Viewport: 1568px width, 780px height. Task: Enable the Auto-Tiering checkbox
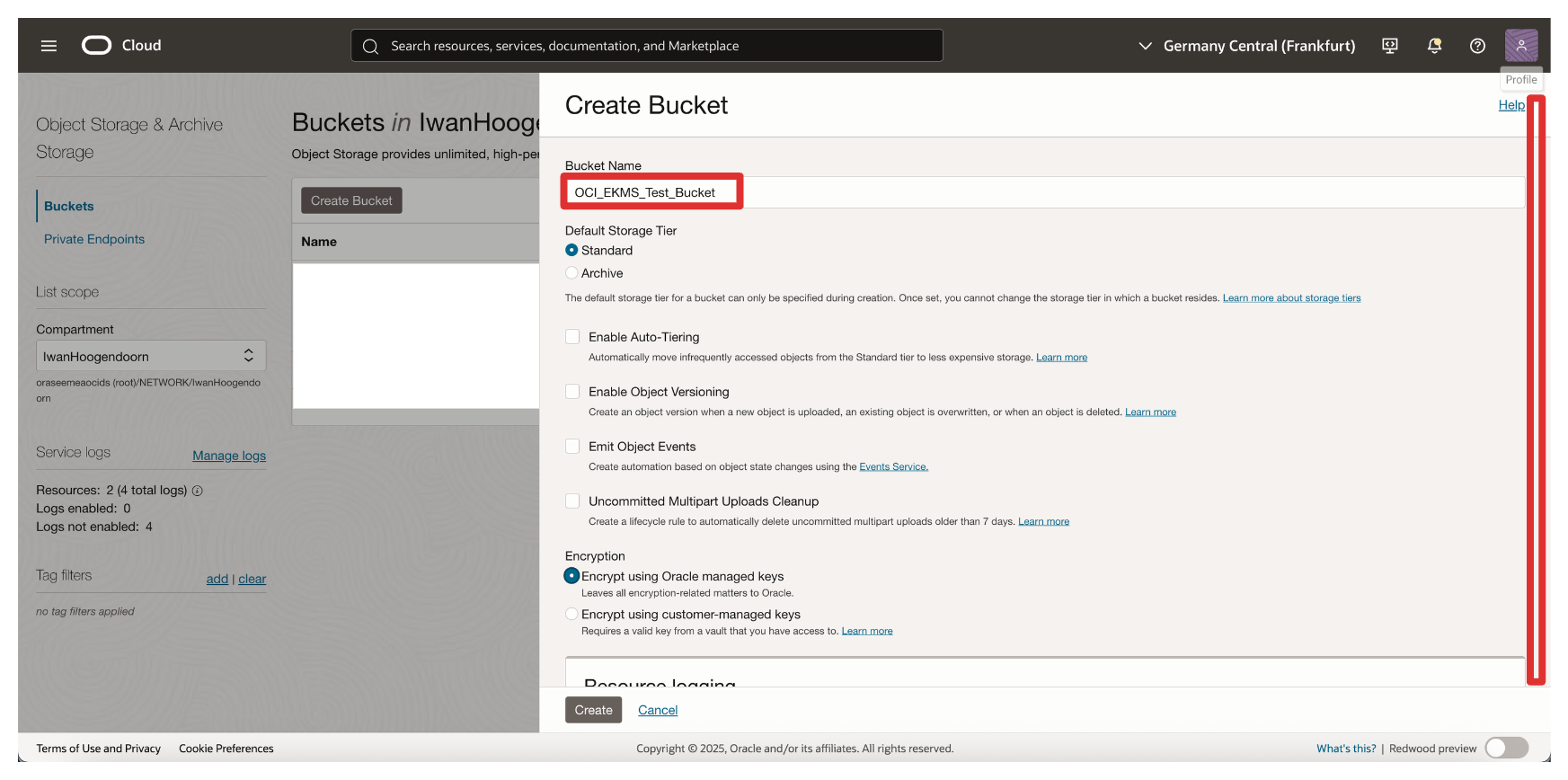[x=572, y=337]
